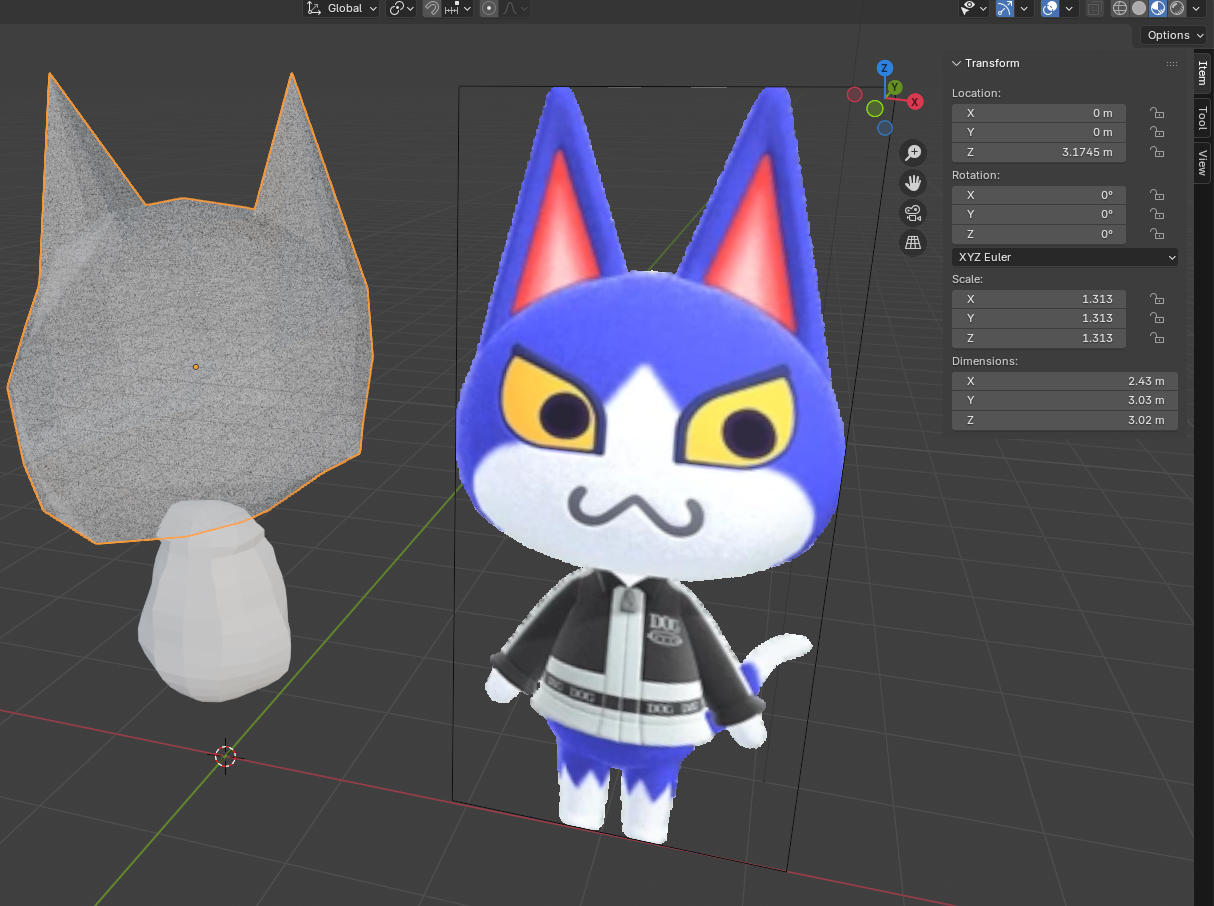Lock the Scale X axis
This screenshot has width=1214, height=906.
pos(1156,299)
